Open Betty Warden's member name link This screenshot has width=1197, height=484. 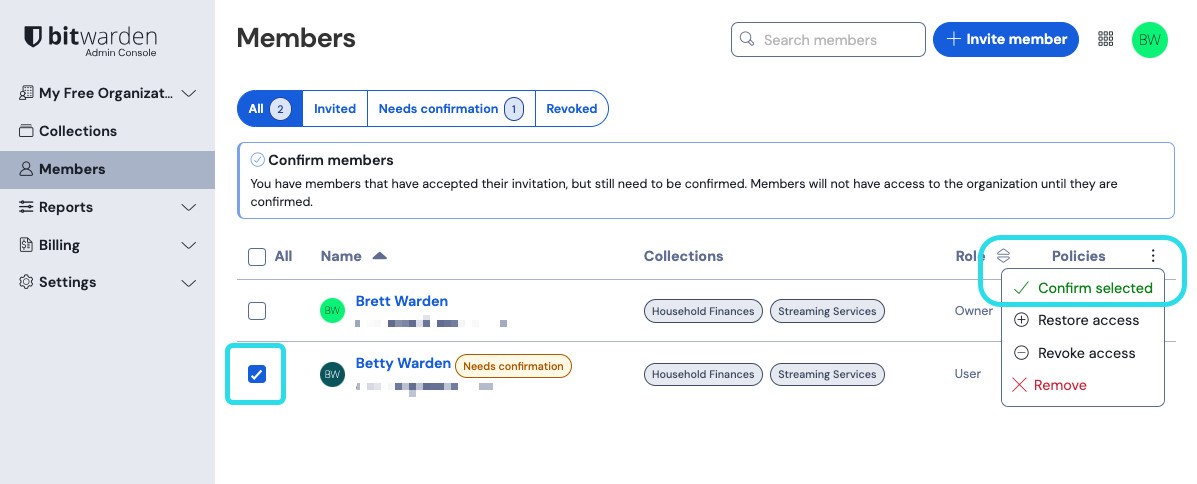[403, 363]
